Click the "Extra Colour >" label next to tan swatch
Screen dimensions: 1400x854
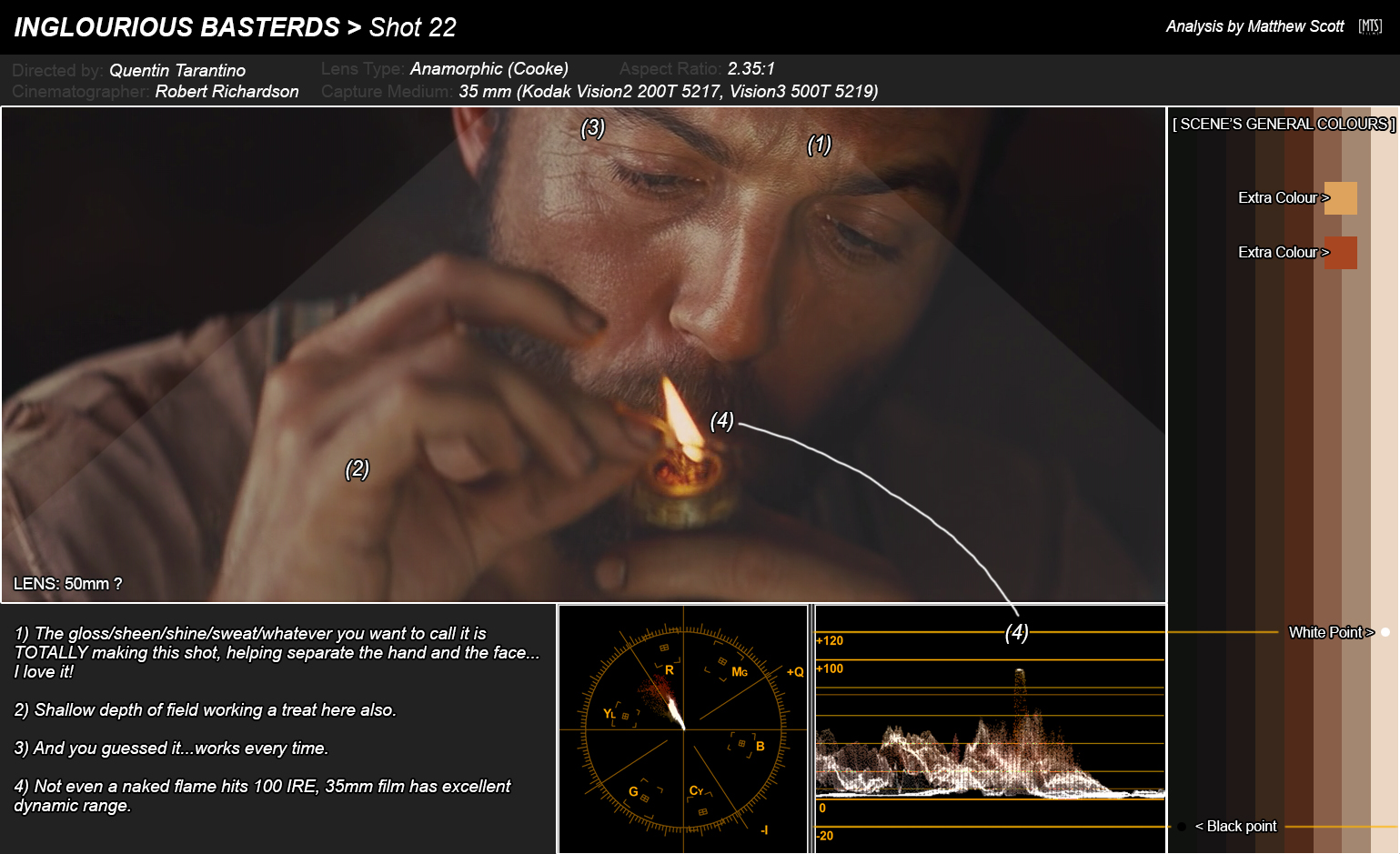tap(1284, 197)
